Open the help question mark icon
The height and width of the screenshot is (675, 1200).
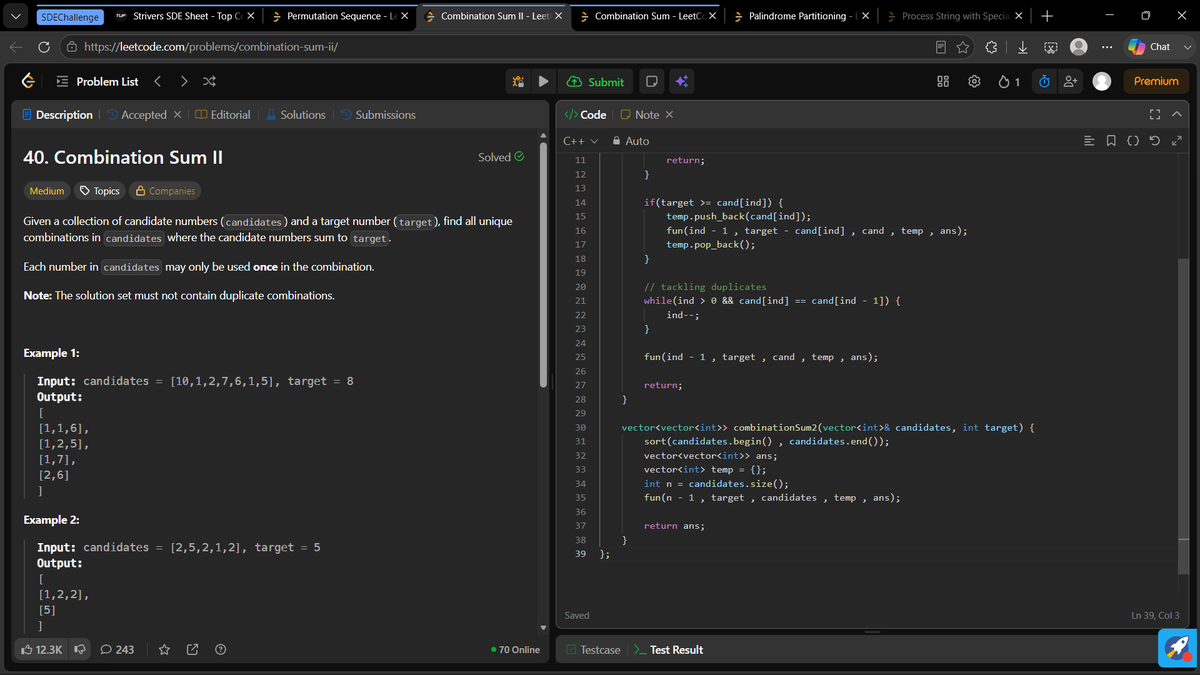(220, 650)
